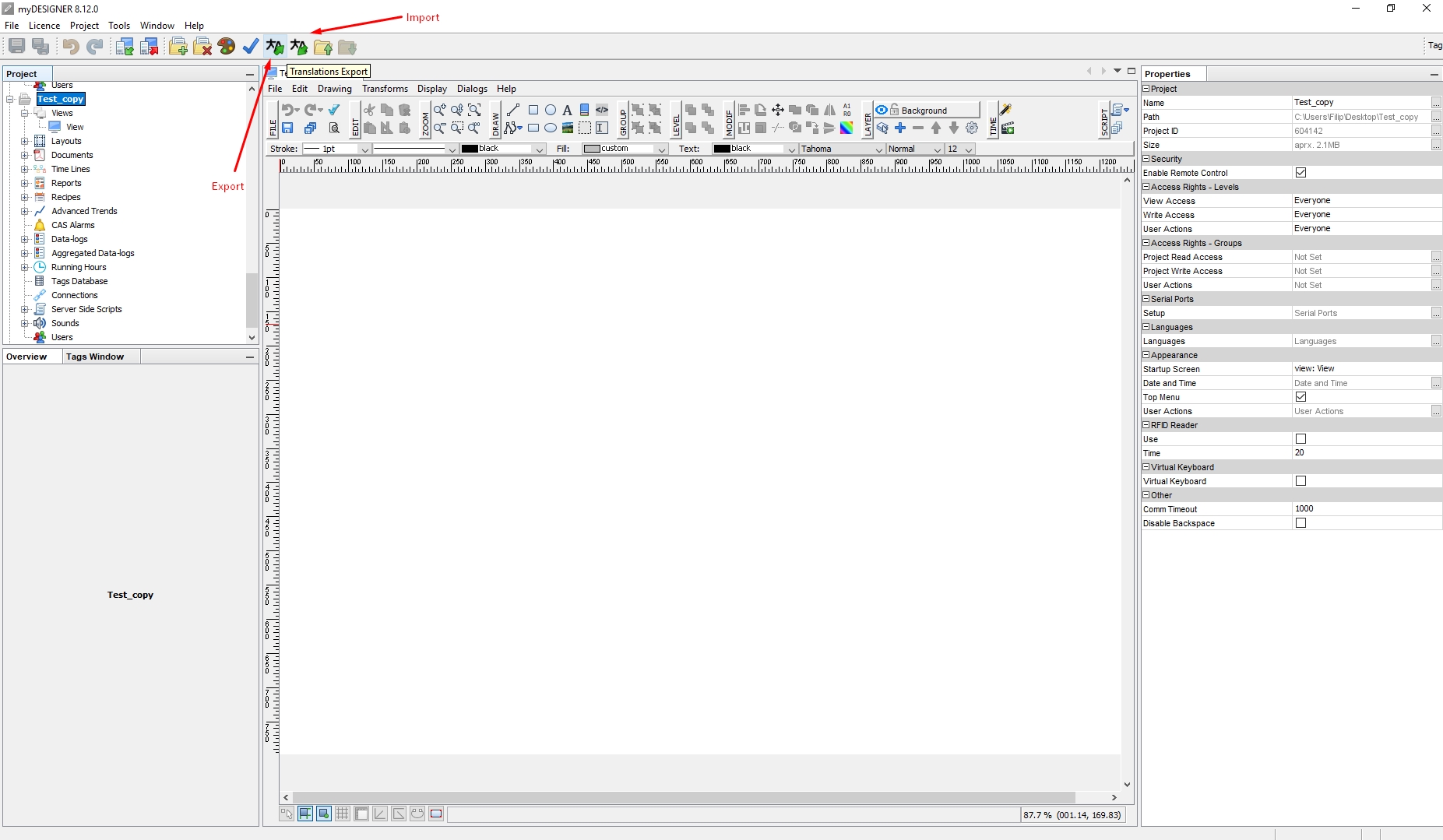Open the Tools menu

(119, 26)
